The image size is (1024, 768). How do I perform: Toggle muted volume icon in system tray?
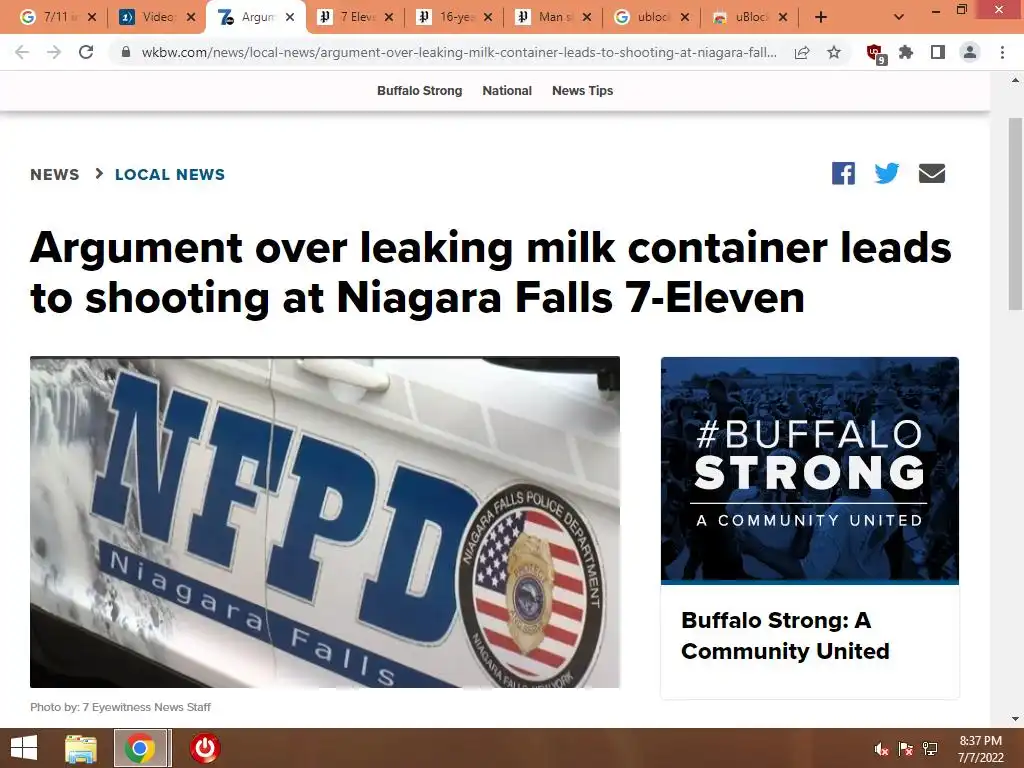pos(881,749)
